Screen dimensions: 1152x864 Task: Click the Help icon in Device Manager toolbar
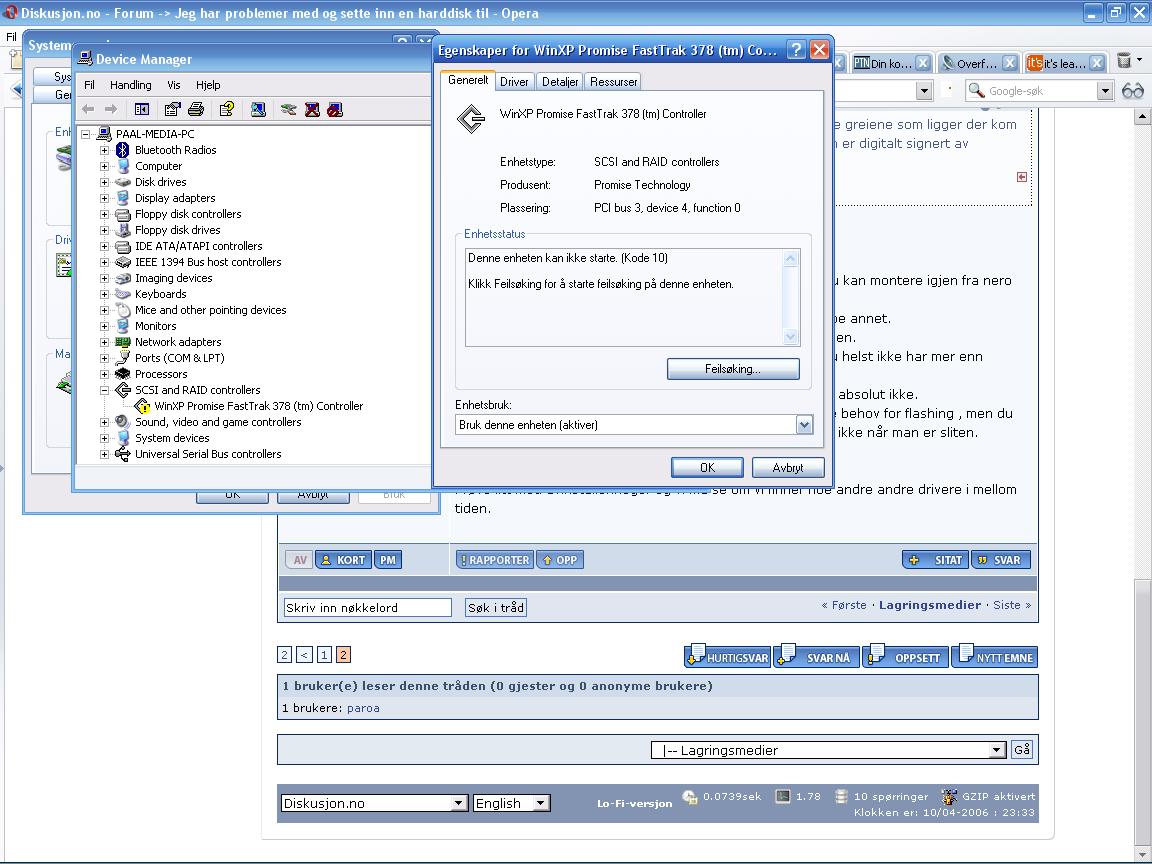(227, 109)
